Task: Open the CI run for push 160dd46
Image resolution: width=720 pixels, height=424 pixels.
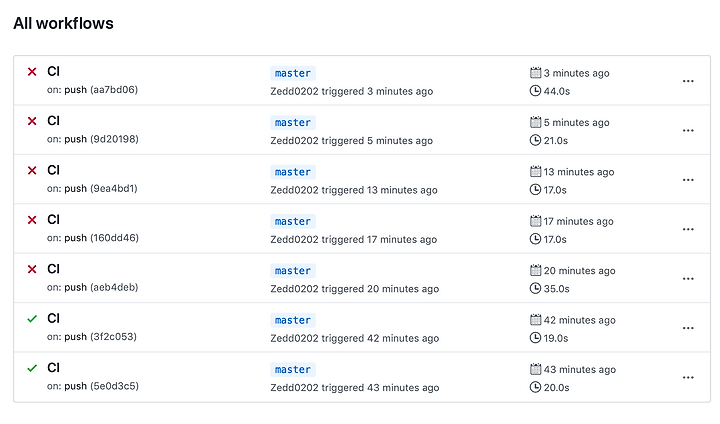Action: click(x=53, y=220)
